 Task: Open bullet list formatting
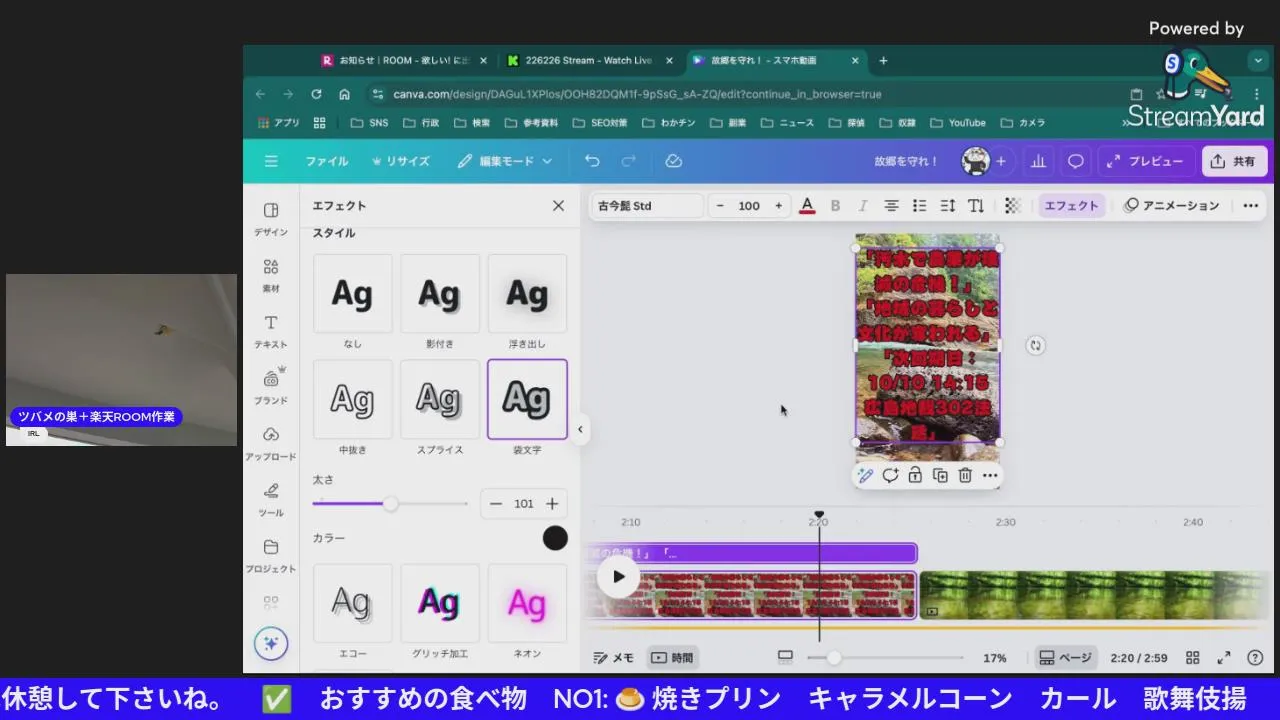click(919, 206)
